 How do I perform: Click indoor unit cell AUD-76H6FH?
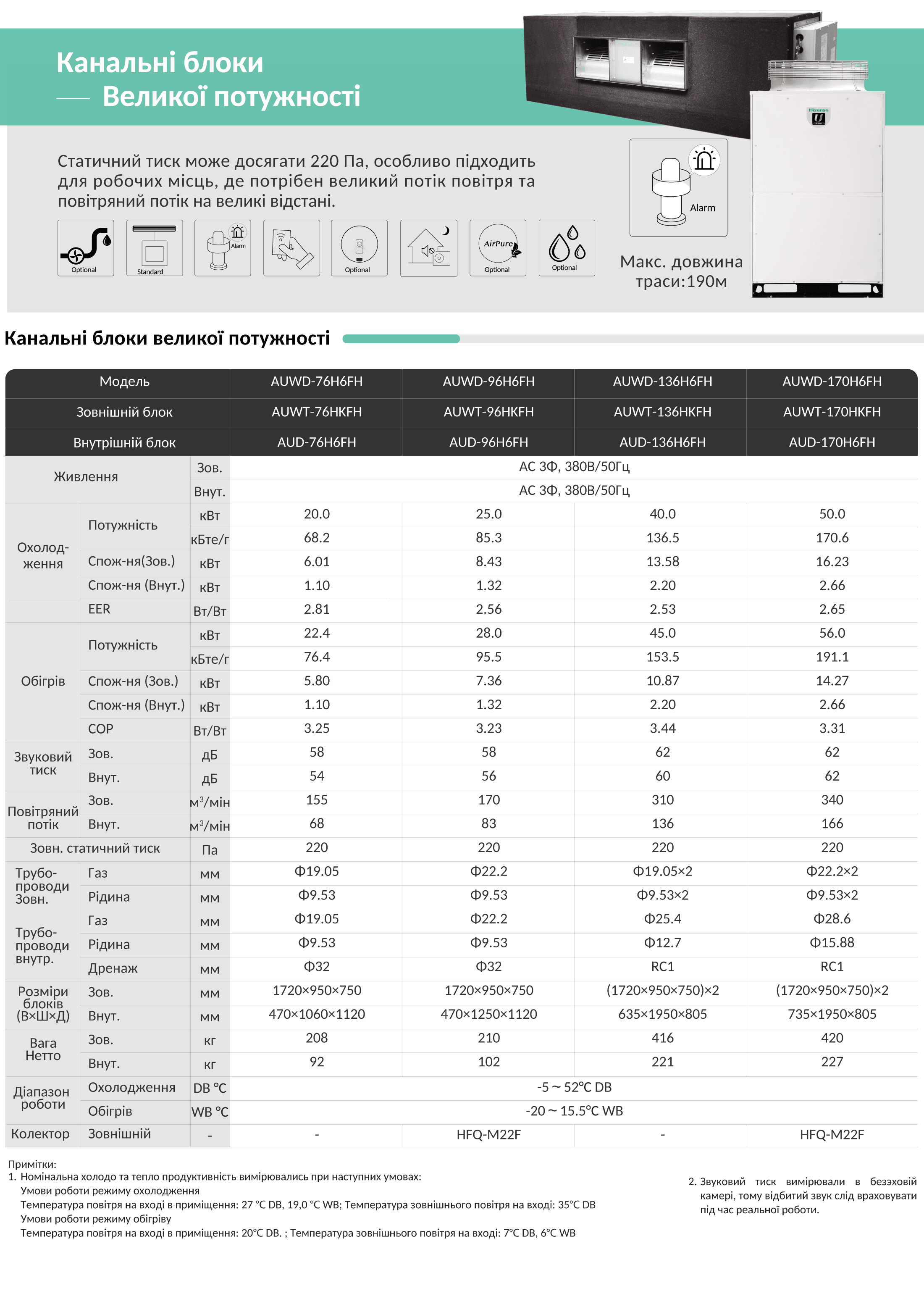317,442
